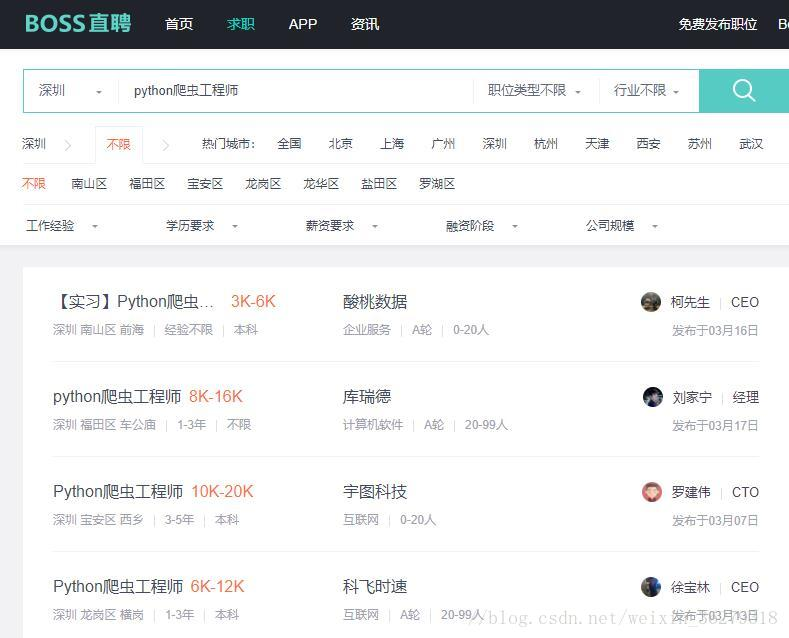This screenshot has width=789, height=638.
Task: Select hot city 全国
Action: coord(289,144)
